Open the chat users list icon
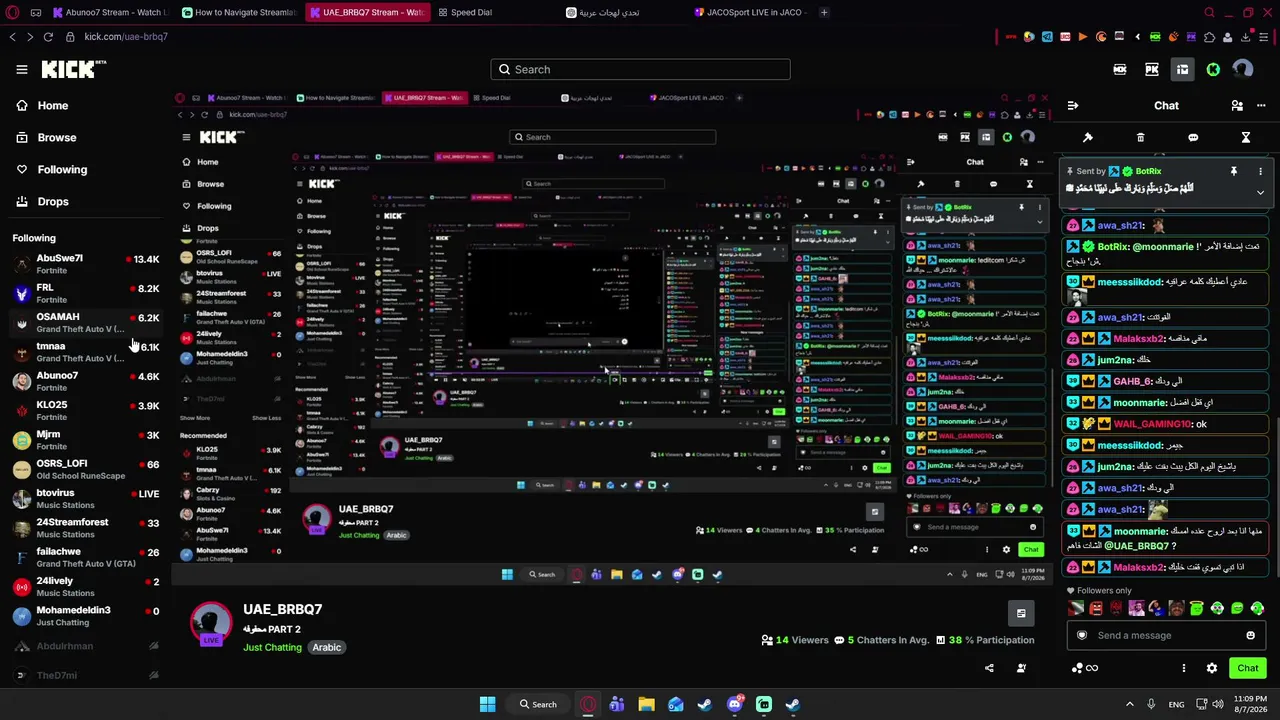1280x720 pixels. 1237,106
